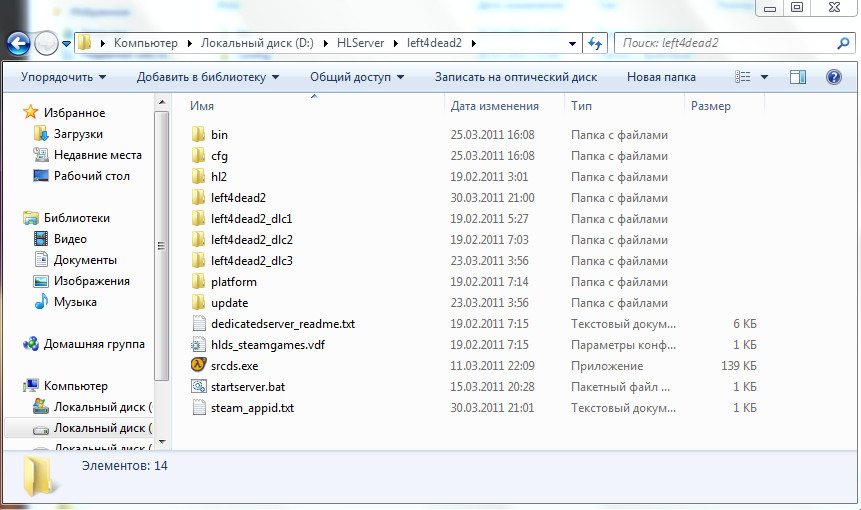Open the Упорядочить menu
Viewport: 861px width, 510px height.
[63, 77]
